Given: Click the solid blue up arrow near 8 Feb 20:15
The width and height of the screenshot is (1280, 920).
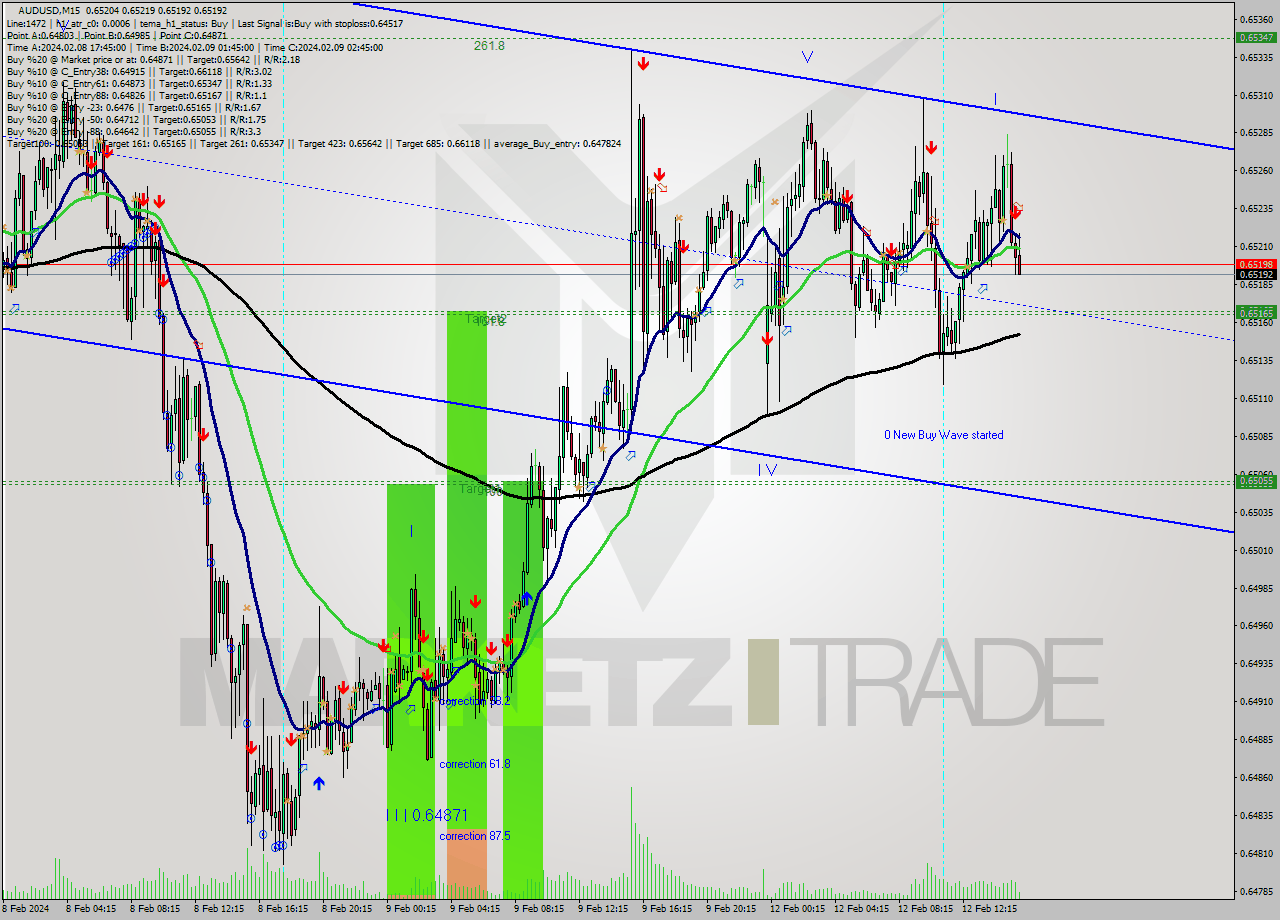Looking at the screenshot, I should click(318, 784).
